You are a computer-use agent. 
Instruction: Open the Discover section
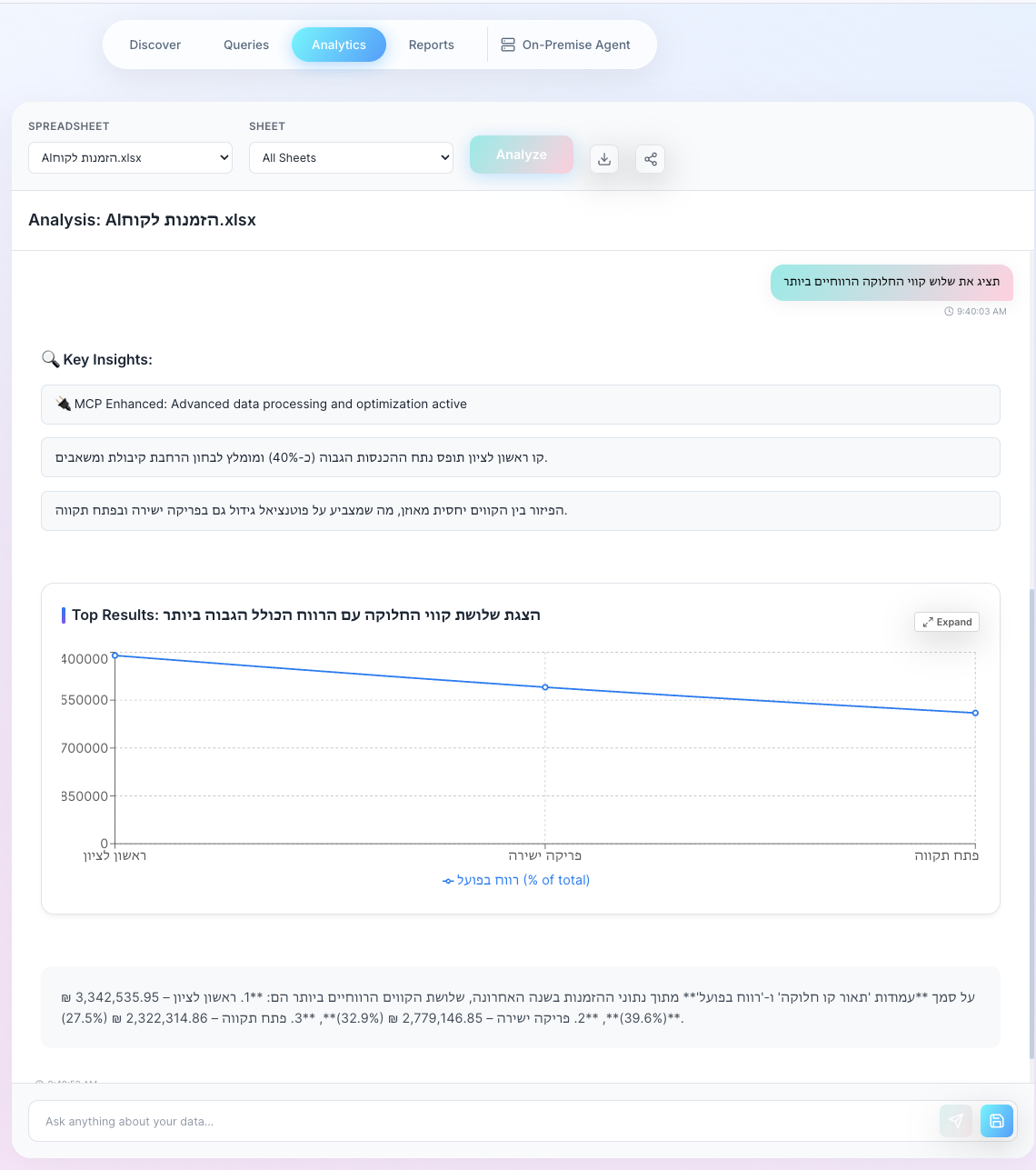(x=154, y=44)
